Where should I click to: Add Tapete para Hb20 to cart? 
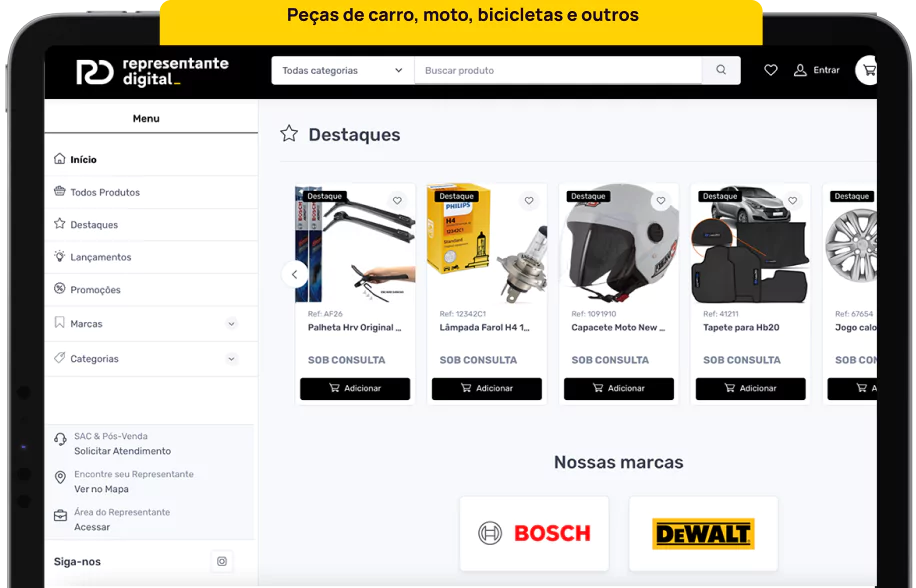point(751,388)
